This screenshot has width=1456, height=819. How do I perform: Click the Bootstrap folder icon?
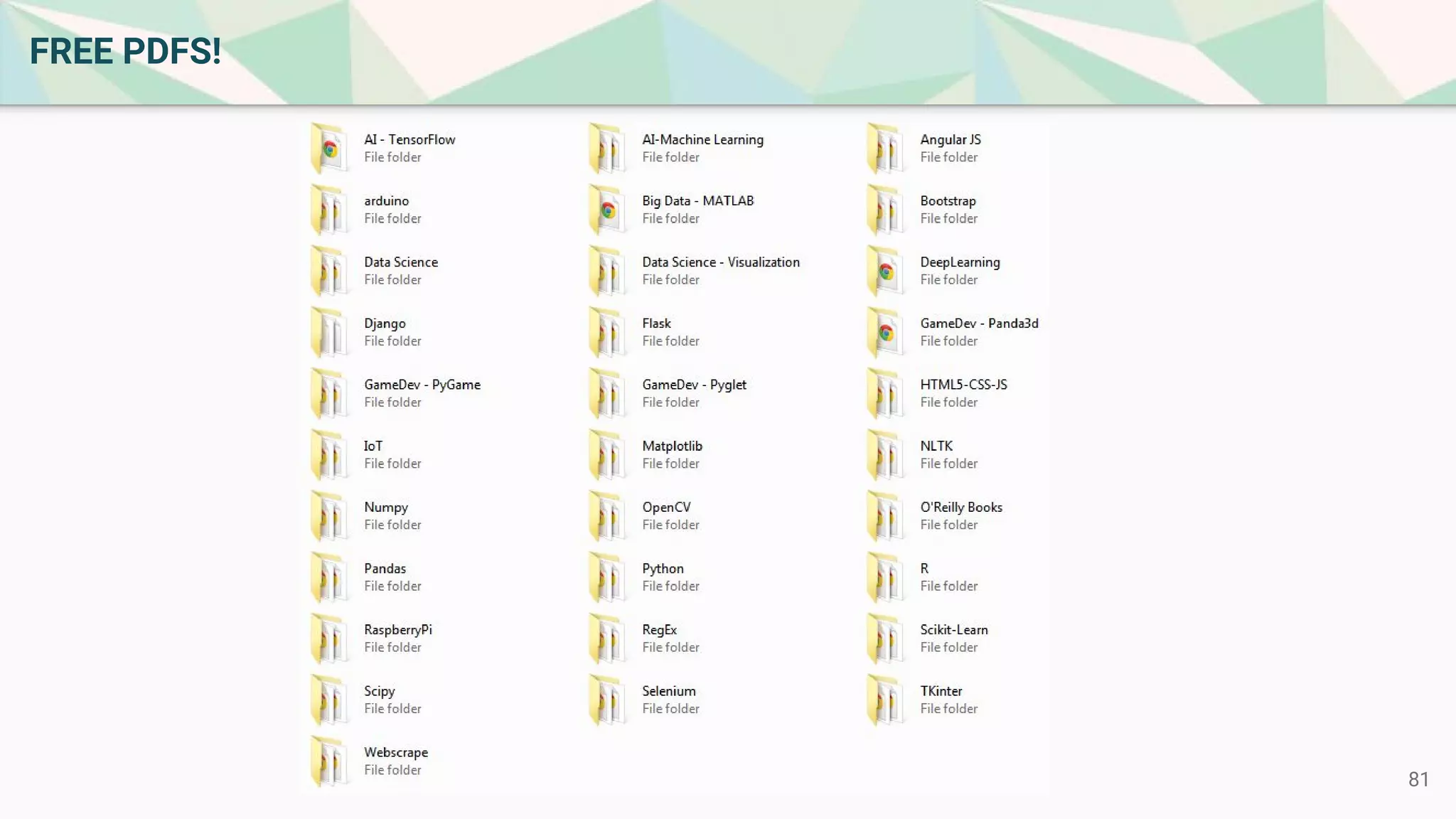pyautogui.click(x=886, y=210)
